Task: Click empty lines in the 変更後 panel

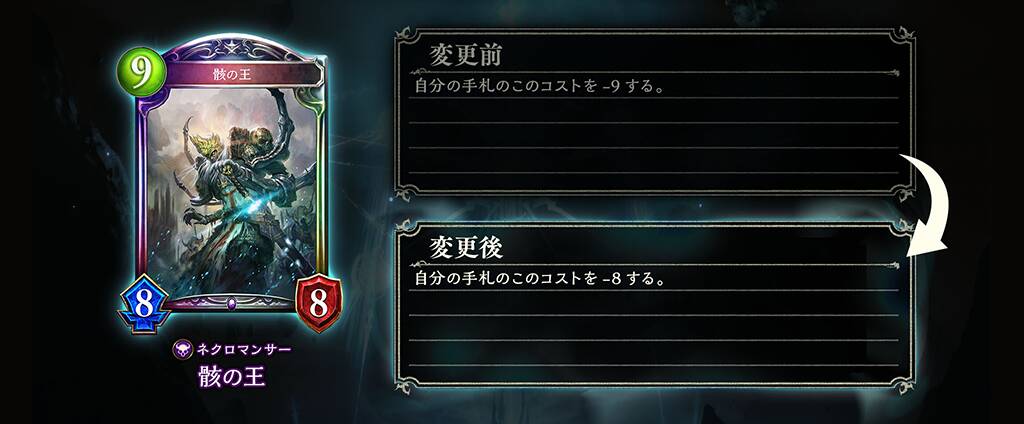Action: pyautogui.click(x=653, y=338)
